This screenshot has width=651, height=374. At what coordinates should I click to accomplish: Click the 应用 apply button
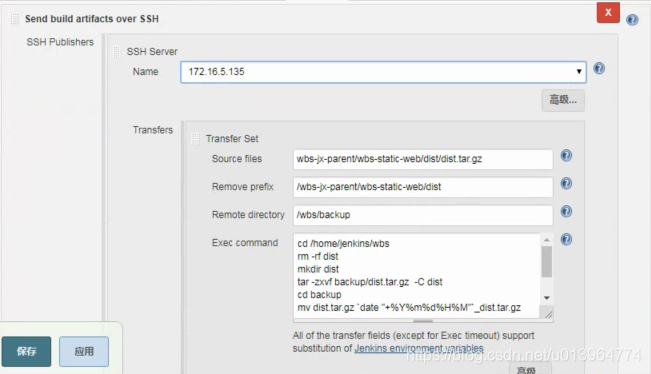tap(84, 352)
